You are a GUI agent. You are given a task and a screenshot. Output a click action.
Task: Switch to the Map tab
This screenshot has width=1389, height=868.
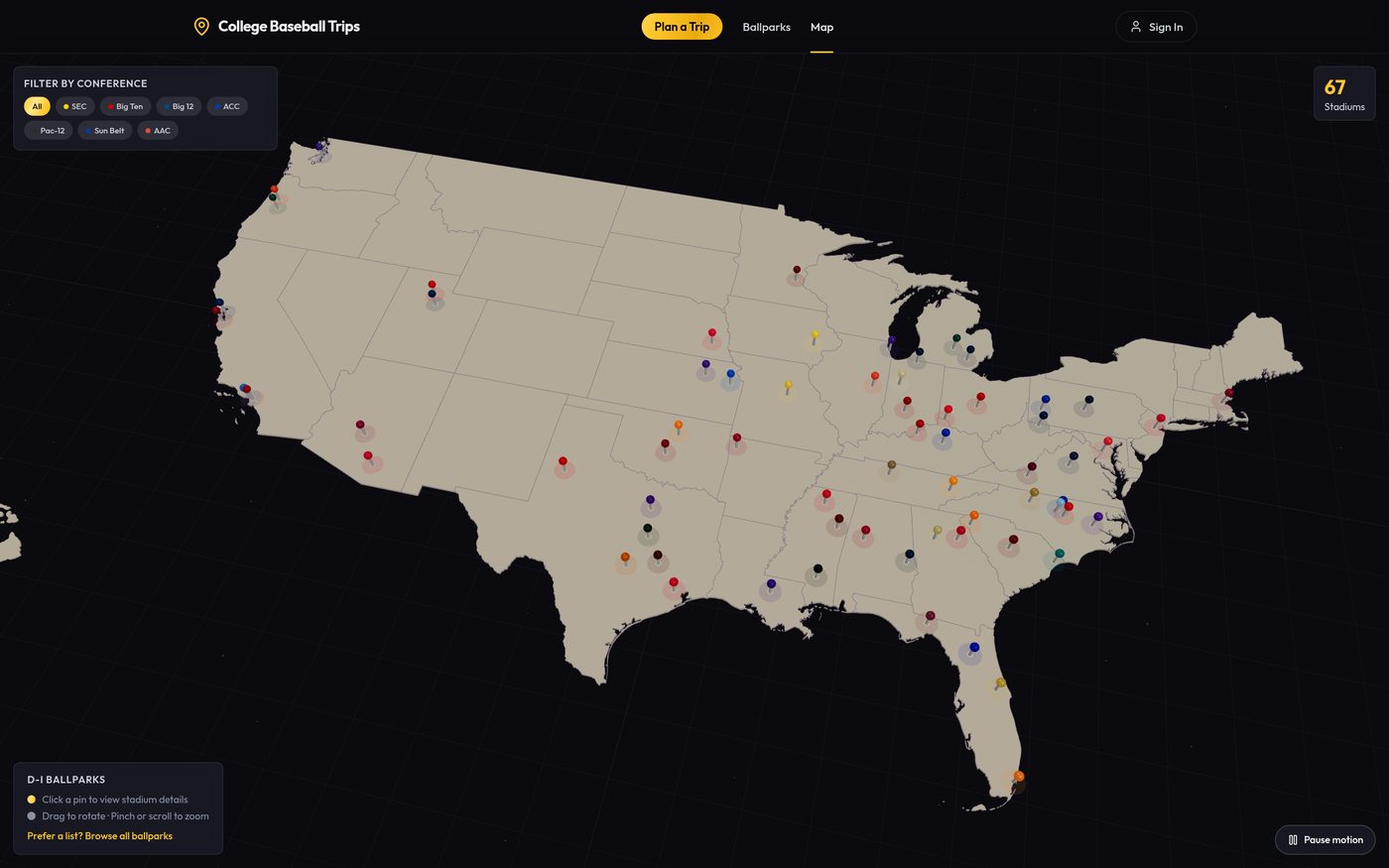821,27
